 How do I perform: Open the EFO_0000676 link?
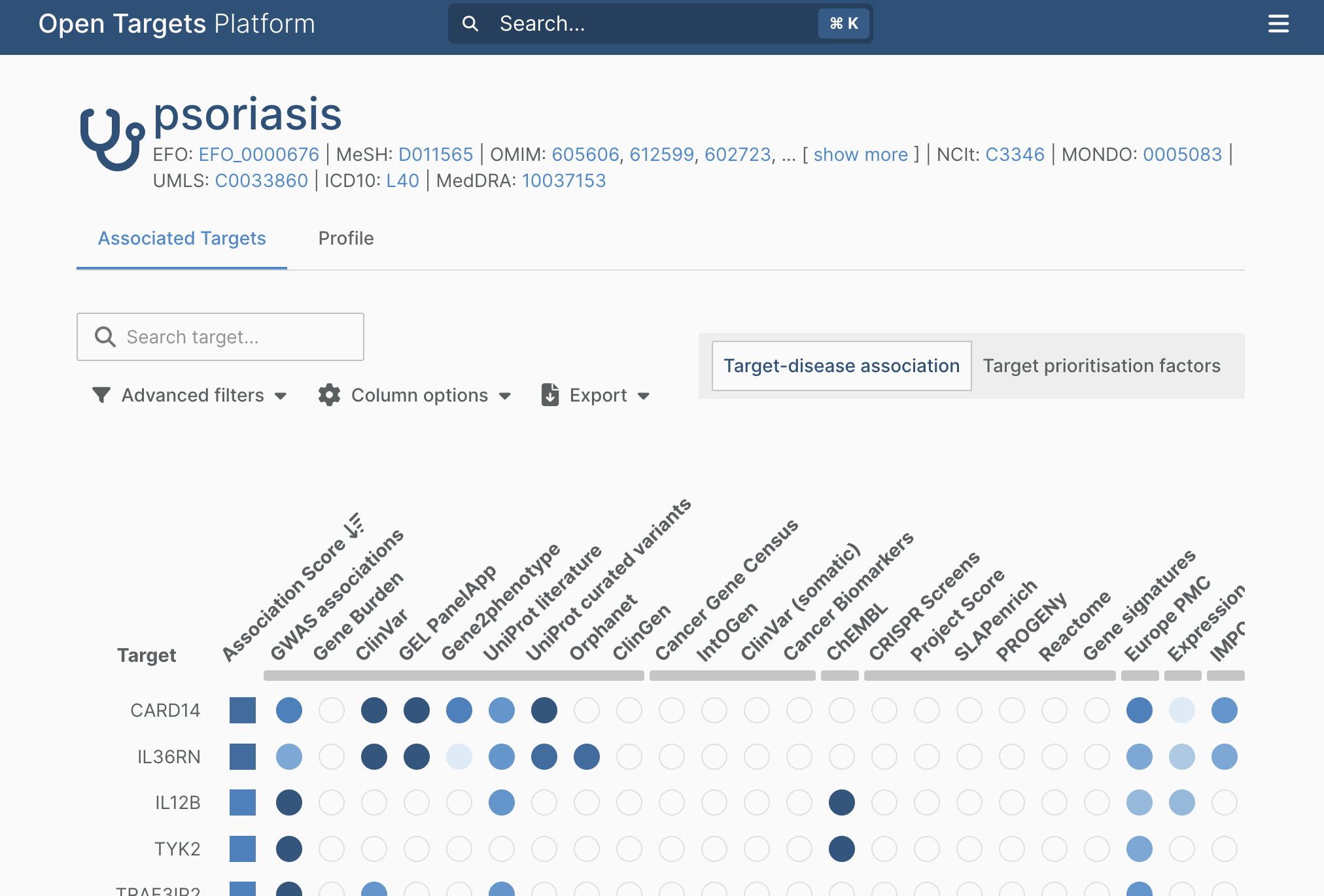pos(258,154)
